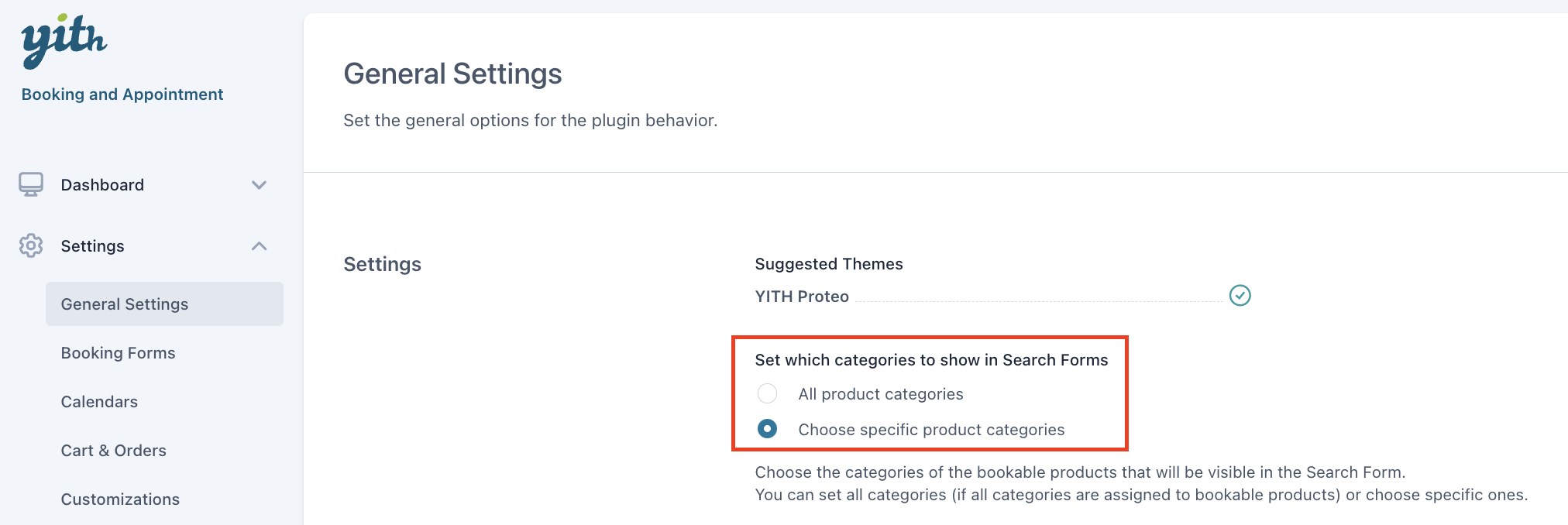The height and width of the screenshot is (525, 1568).
Task: Open Cart & Orders settings
Action: (x=113, y=451)
